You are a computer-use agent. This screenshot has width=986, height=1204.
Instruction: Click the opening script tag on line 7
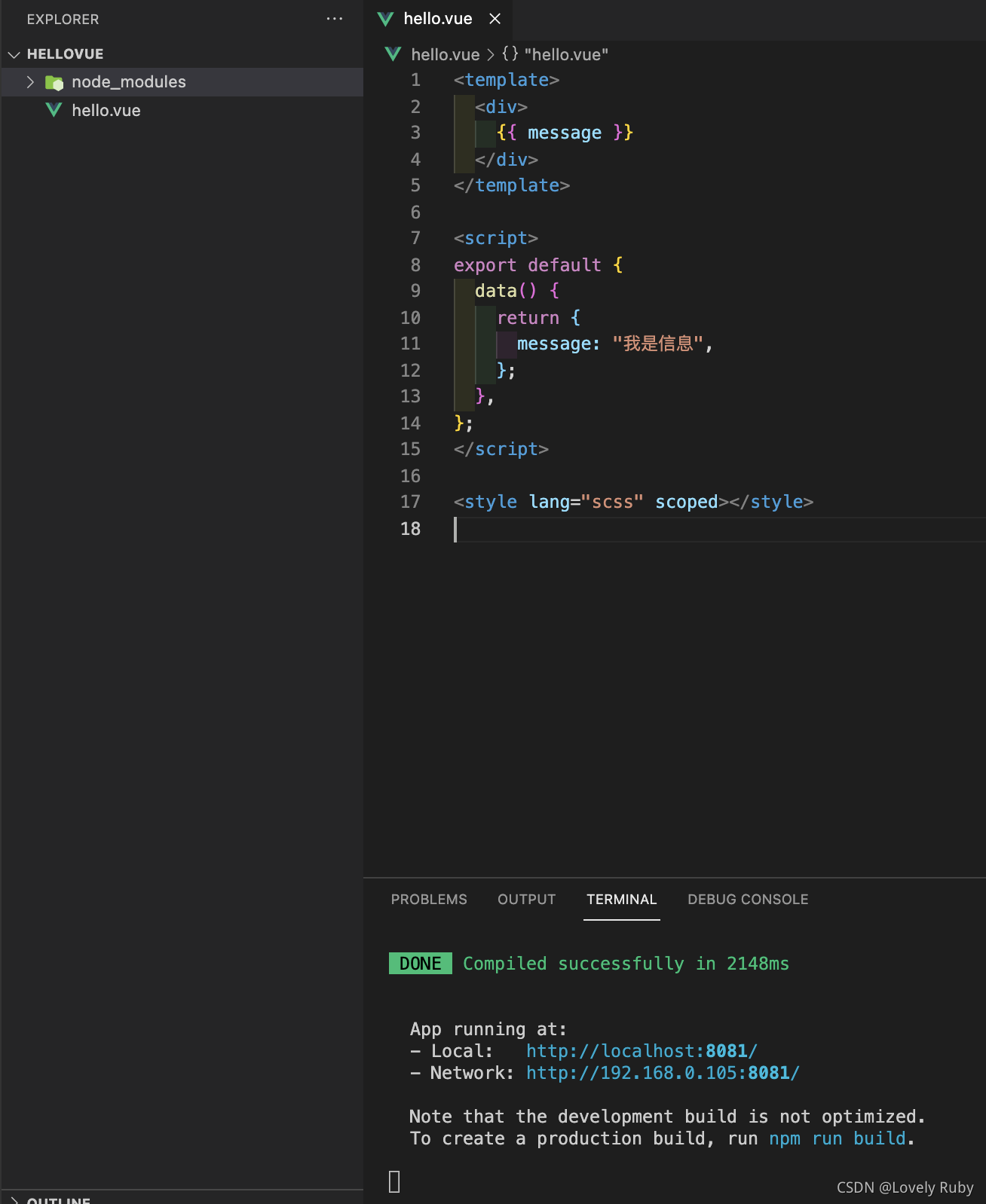click(496, 238)
